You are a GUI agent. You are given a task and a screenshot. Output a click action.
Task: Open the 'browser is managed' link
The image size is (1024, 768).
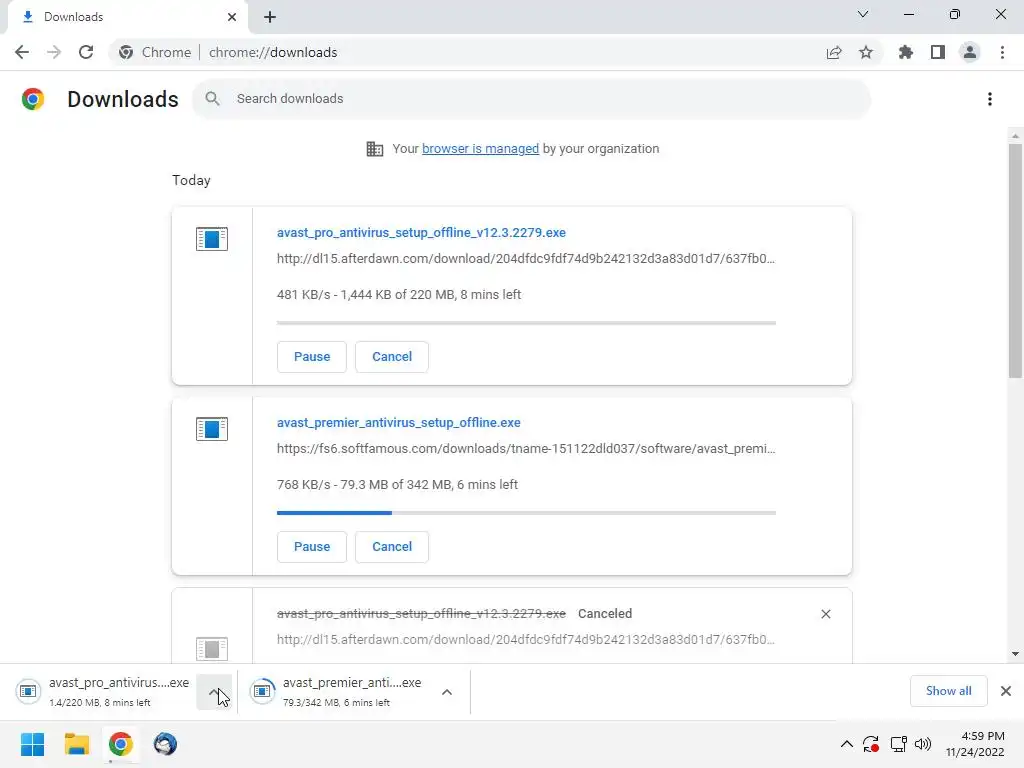tap(480, 149)
